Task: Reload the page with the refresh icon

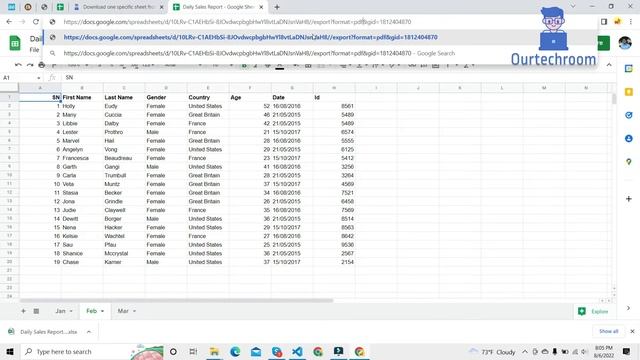Action: click(36, 22)
